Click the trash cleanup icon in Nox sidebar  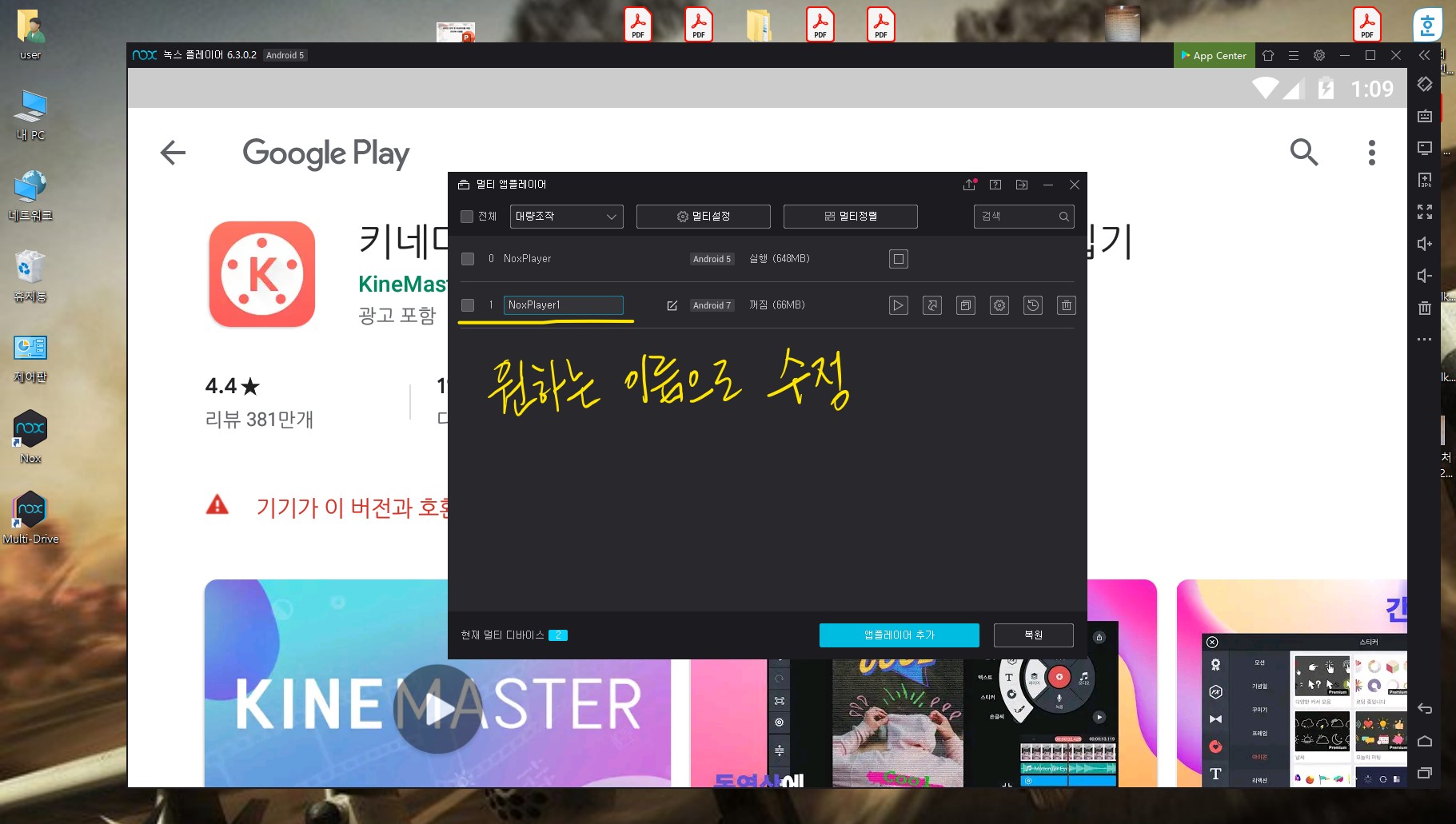point(1425,308)
